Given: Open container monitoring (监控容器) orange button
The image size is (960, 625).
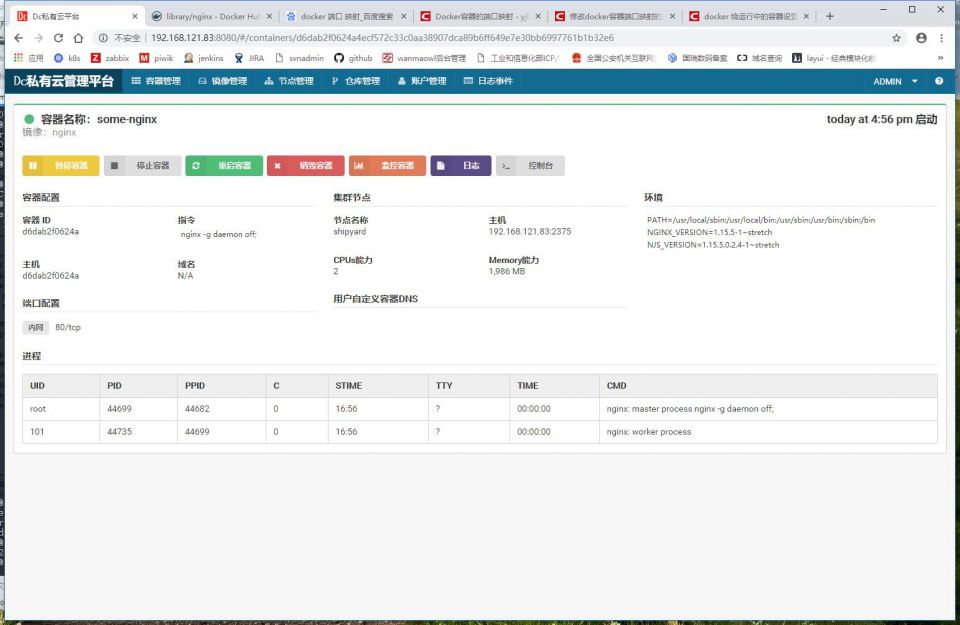Looking at the screenshot, I should coord(387,166).
